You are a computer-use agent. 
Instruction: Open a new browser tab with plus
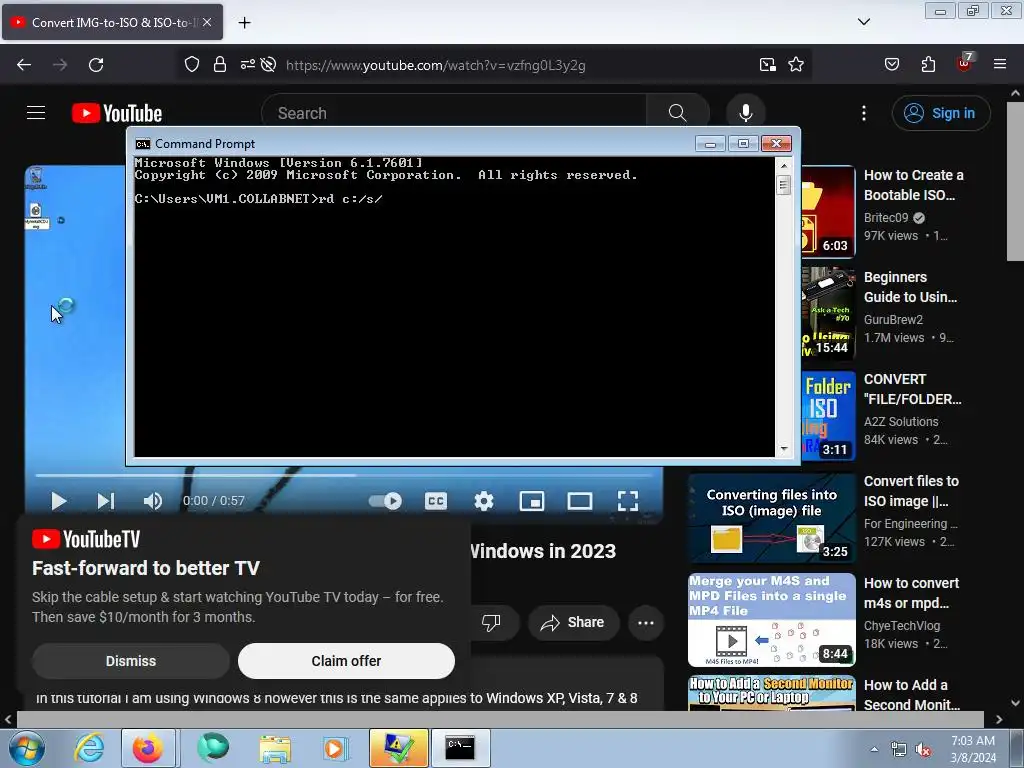(x=244, y=22)
